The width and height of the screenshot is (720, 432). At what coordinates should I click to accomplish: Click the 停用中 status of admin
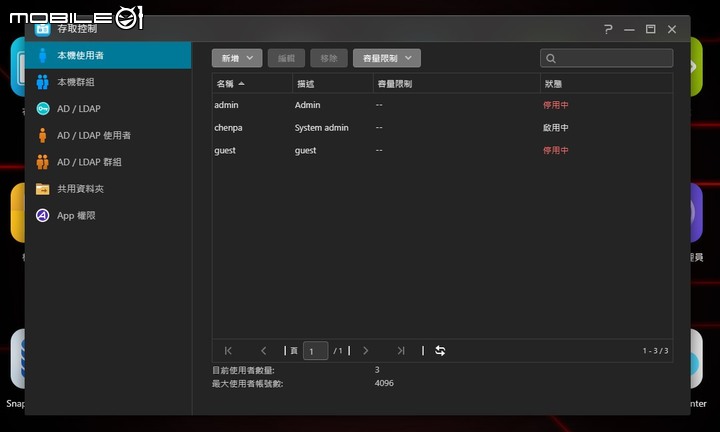click(556, 105)
